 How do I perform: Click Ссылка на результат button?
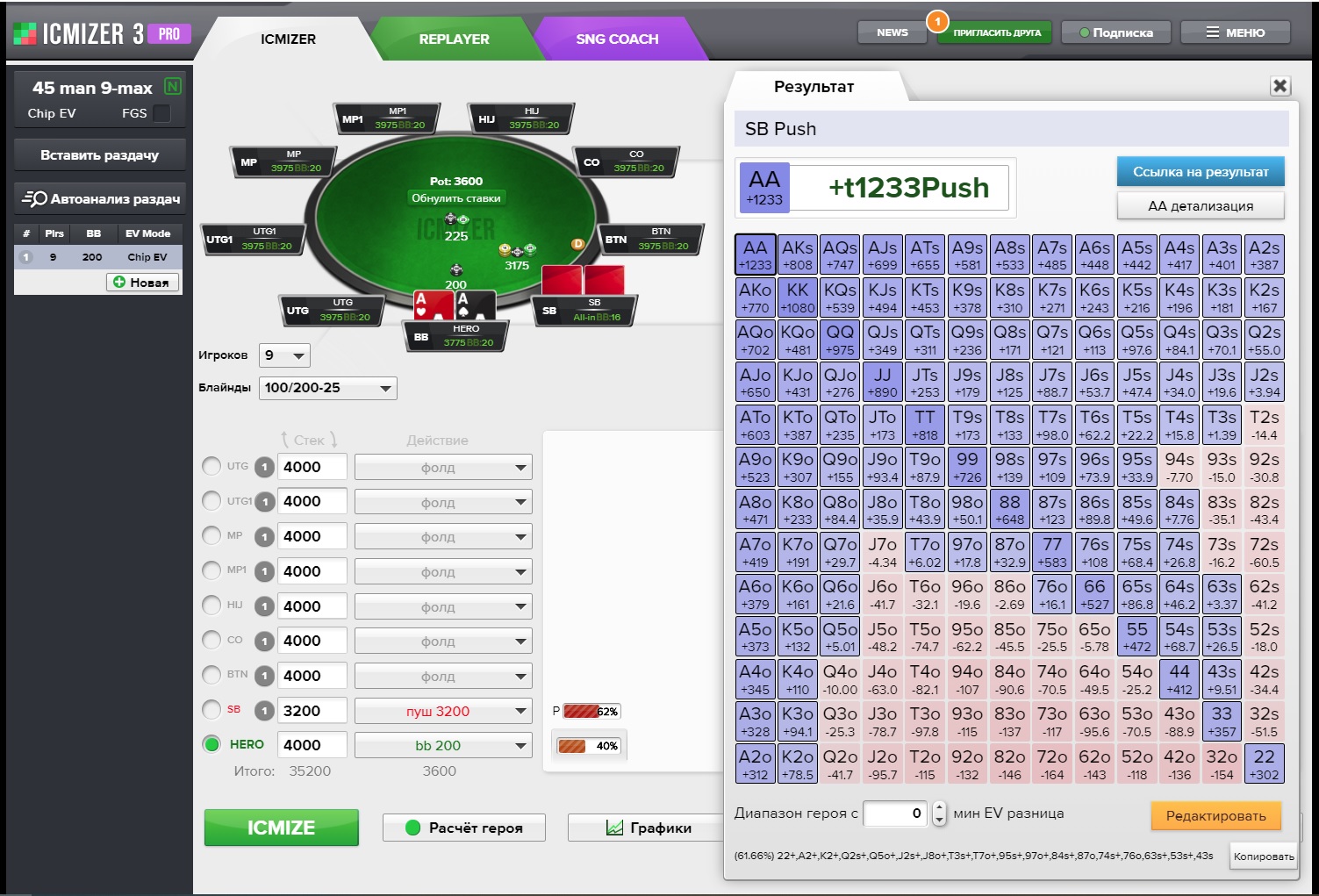coord(1200,172)
